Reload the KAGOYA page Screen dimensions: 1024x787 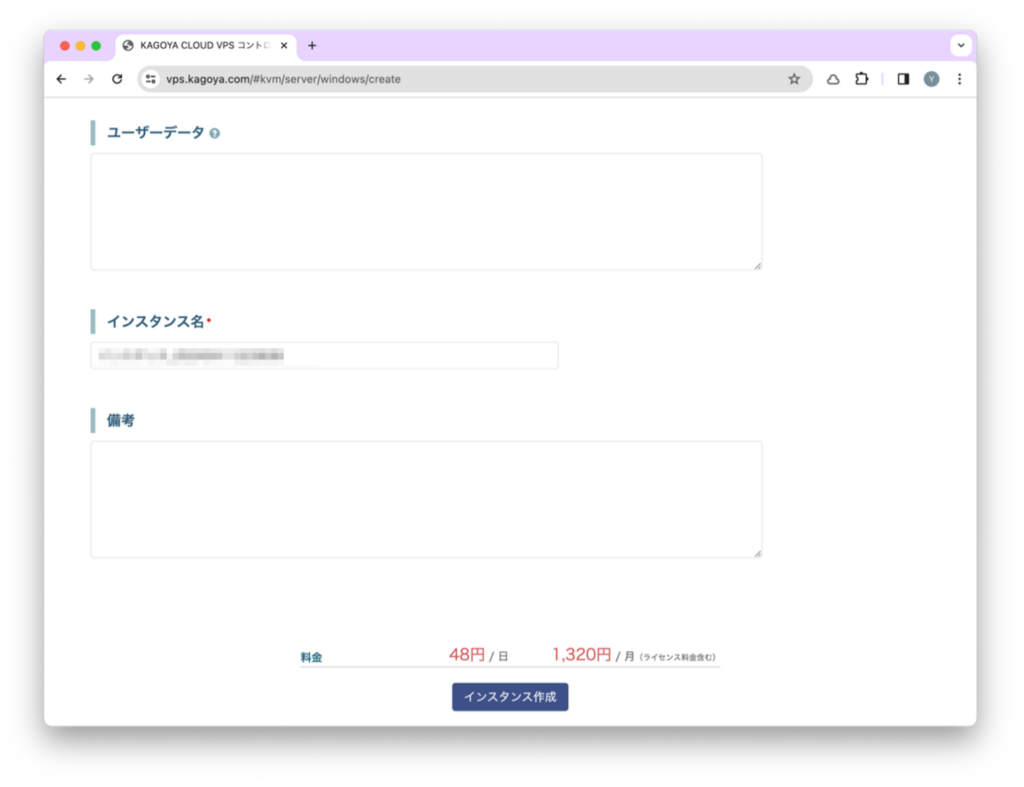(117, 79)
